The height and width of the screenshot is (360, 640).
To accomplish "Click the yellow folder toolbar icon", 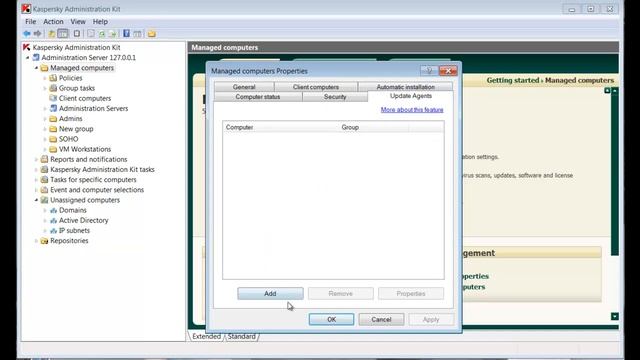I will pyautogui.click(x=152, y=33).
